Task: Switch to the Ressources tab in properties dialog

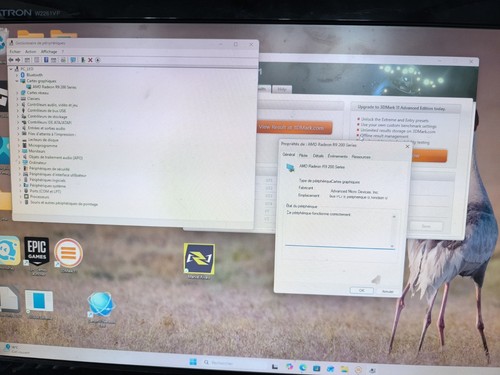Action: pyautogui.click(x=361, y=157)
